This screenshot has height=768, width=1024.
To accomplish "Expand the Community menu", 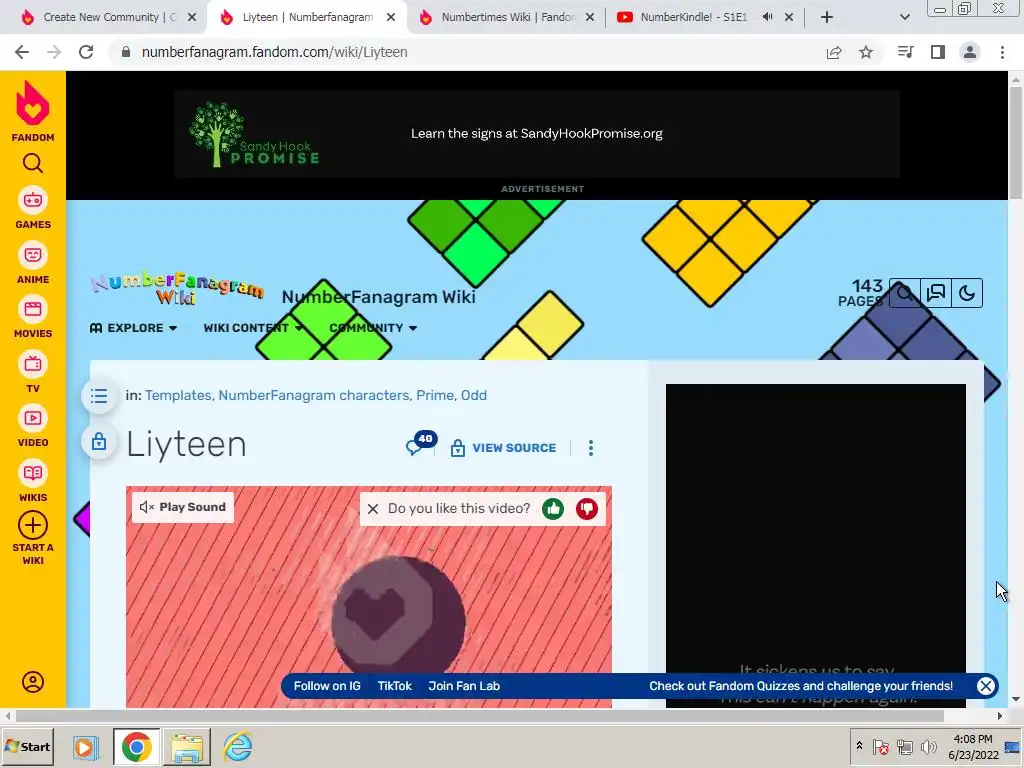I will click(373, 328).
